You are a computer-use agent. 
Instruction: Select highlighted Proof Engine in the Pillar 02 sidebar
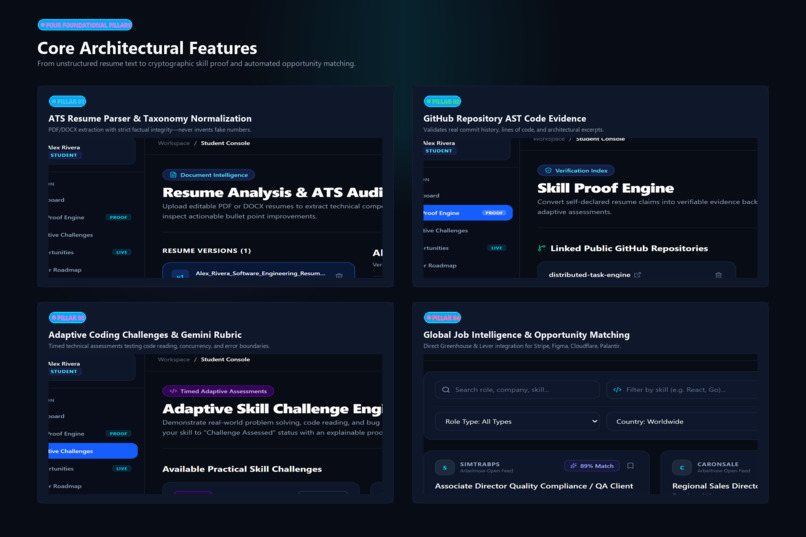tap(468, 213)
